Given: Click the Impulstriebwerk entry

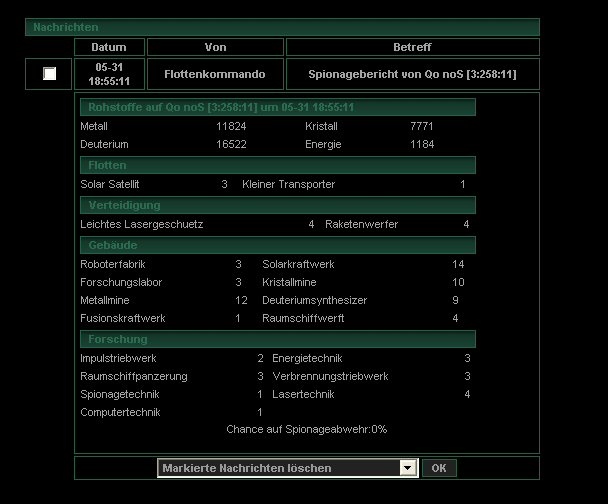Looking at the screenshot, I should tap(118, 359).
